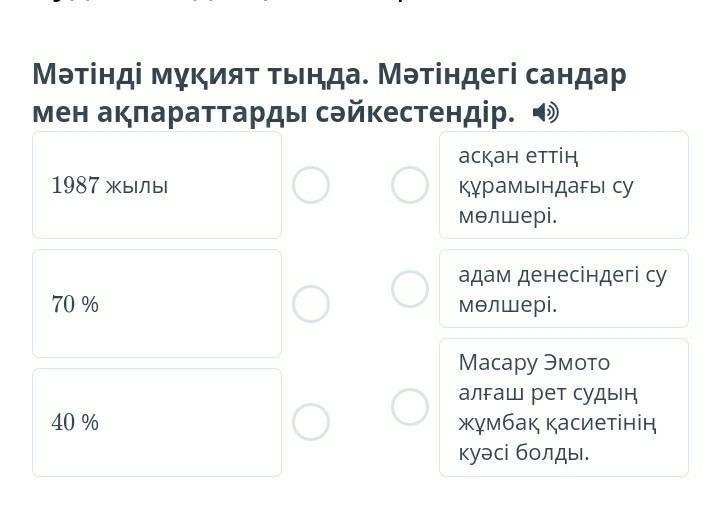Choose the circle for адам денесіндегі су мөлшері
Viewport: 720px width, 511px height.
coord(409,289)
